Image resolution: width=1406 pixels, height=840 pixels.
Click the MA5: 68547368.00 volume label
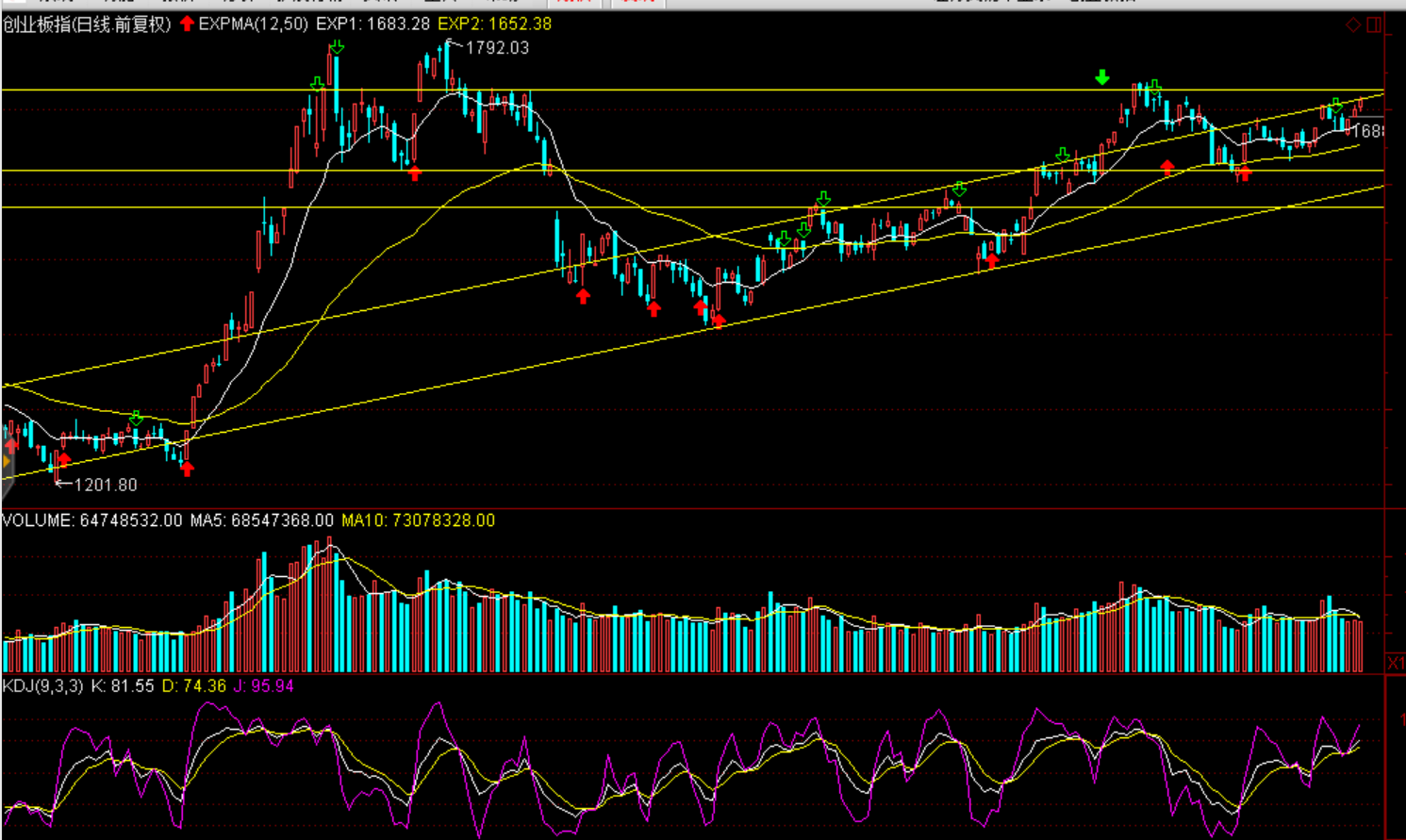[261, 520]
